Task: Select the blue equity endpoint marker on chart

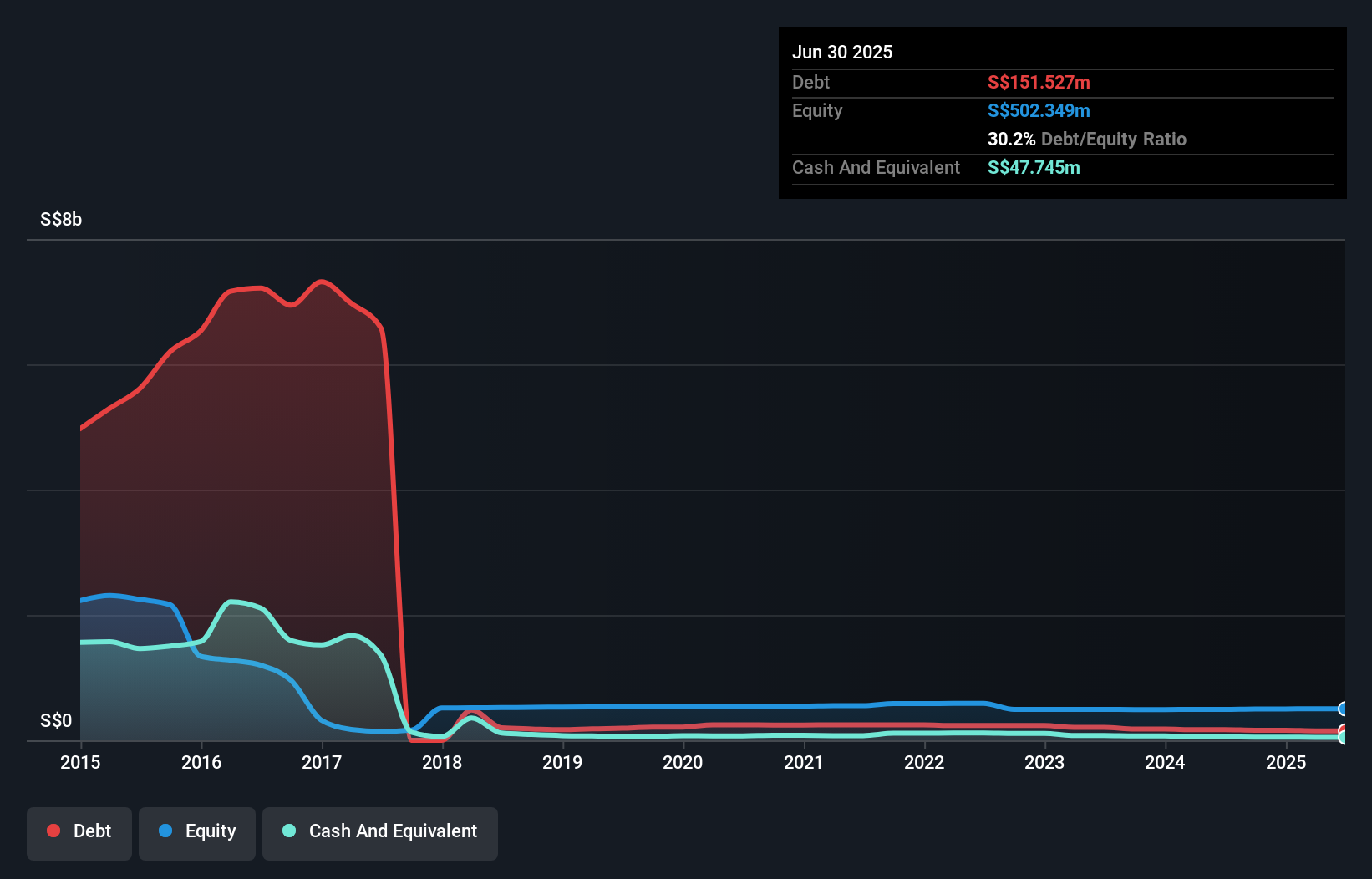Action: point(1344,709)
